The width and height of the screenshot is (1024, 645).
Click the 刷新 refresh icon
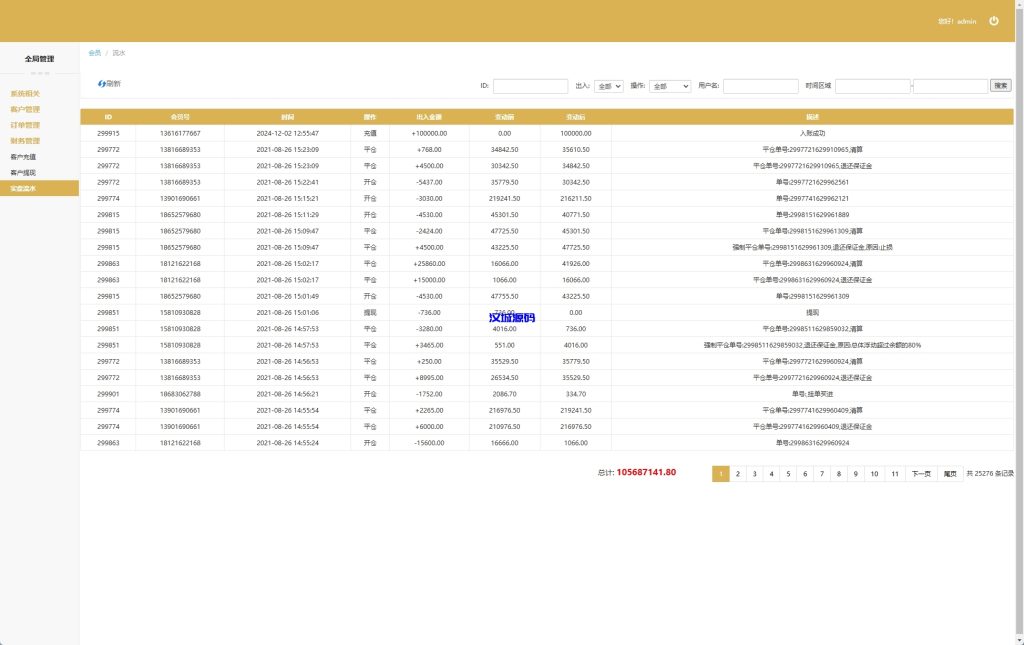coord(104,83)
